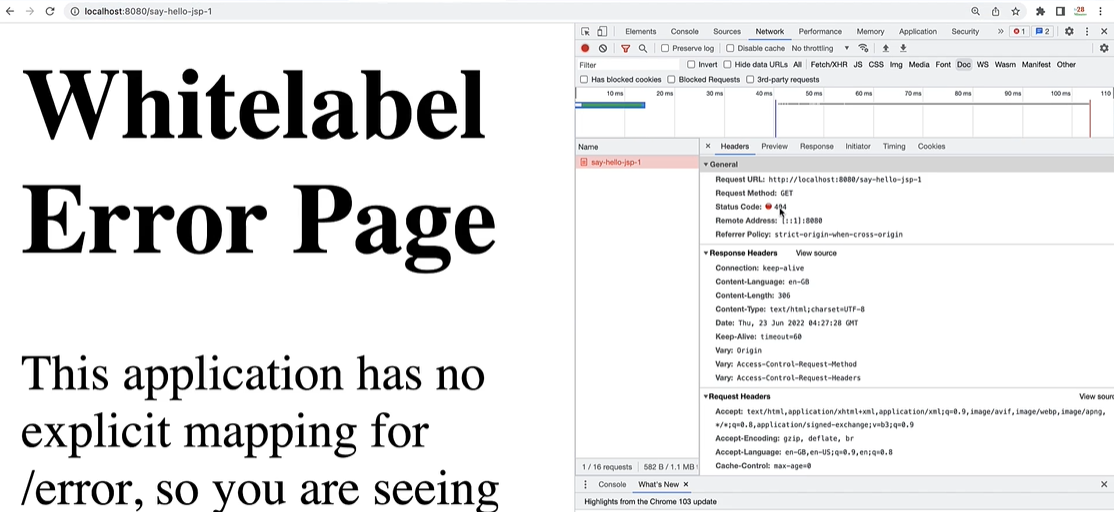This screenshot has height=512, width=1114.
Task: Open the Extensions puzzle icon
Action: (x=1041, y=11)
